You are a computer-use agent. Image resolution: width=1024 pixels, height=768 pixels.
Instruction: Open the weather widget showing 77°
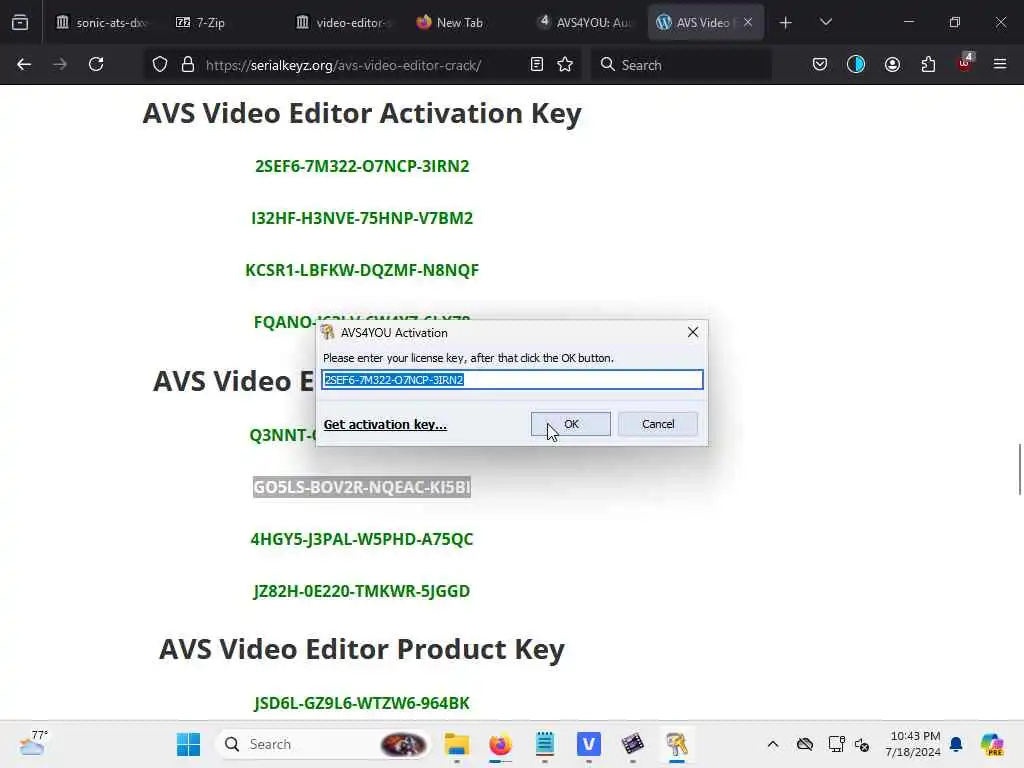(34, 743)
